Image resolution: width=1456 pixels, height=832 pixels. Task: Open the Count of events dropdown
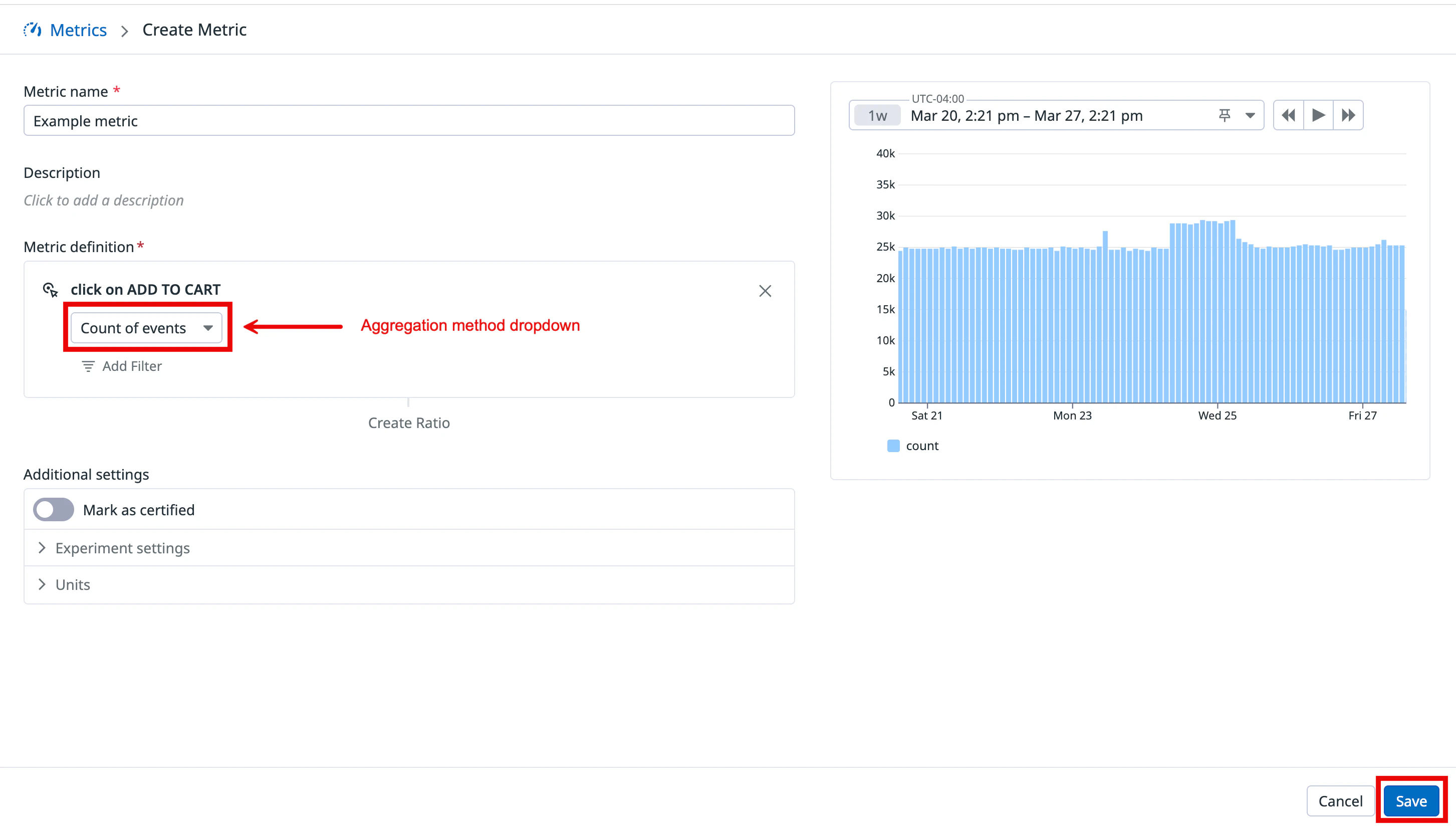[x=146, y=328]
